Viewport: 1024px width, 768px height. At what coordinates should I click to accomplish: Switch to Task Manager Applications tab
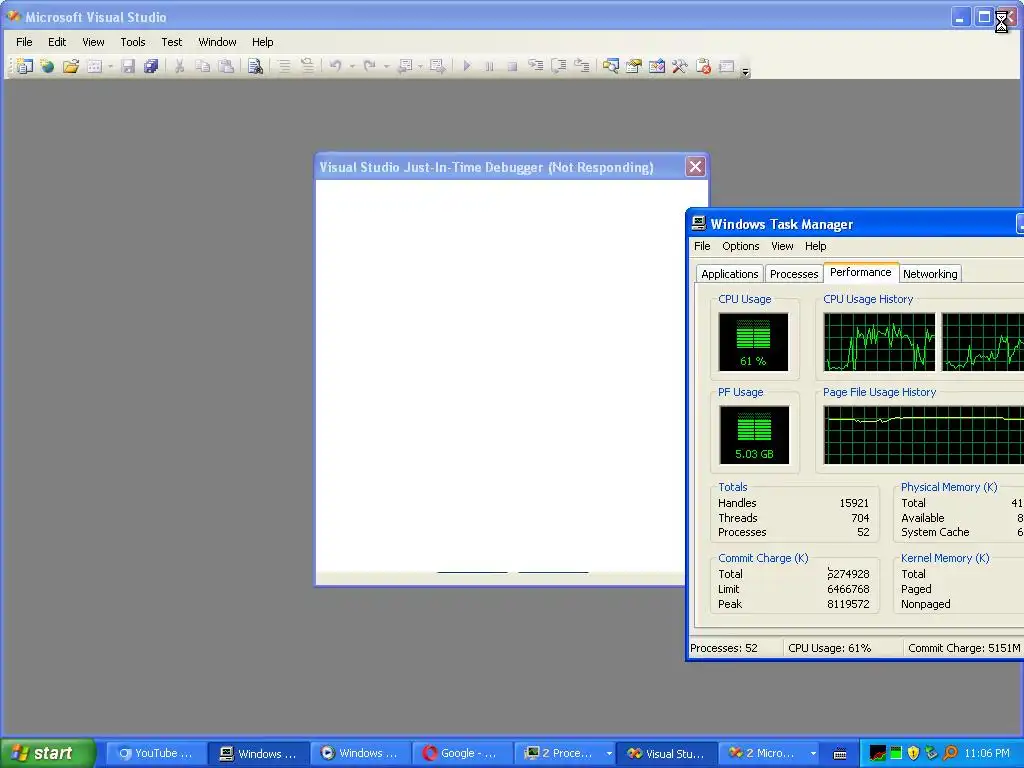tap(729, 274)
